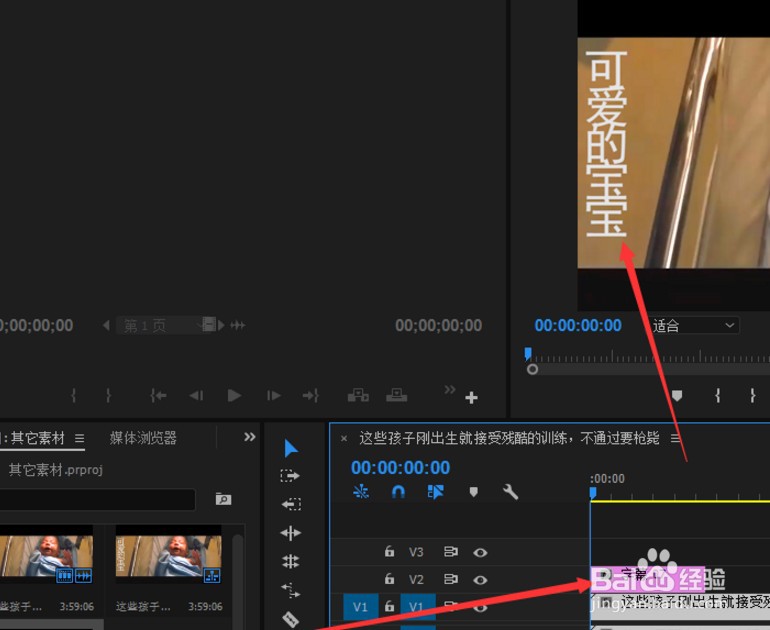Toggle nest sequence insert mode in timeline
This screenshot has width=770, height=630.
361,492
